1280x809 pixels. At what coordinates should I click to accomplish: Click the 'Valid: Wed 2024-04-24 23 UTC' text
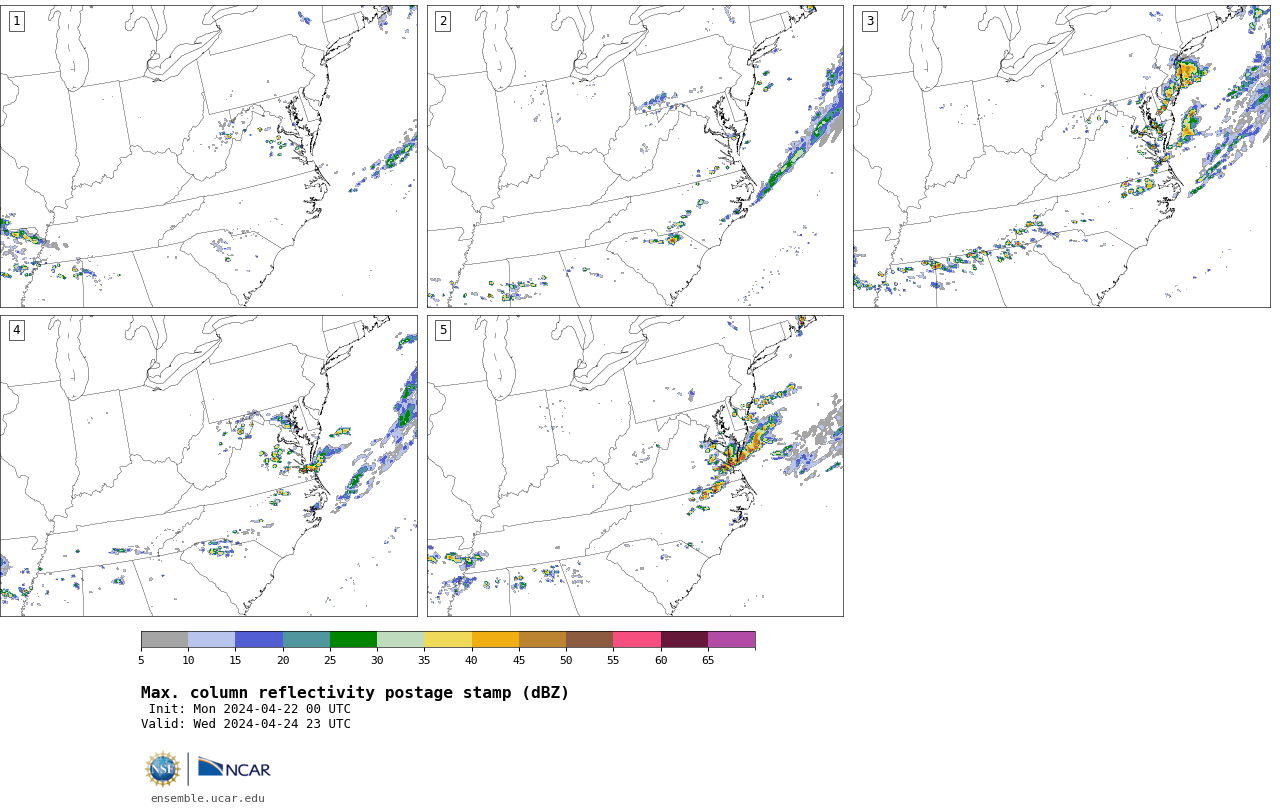[x=246, y=724]
